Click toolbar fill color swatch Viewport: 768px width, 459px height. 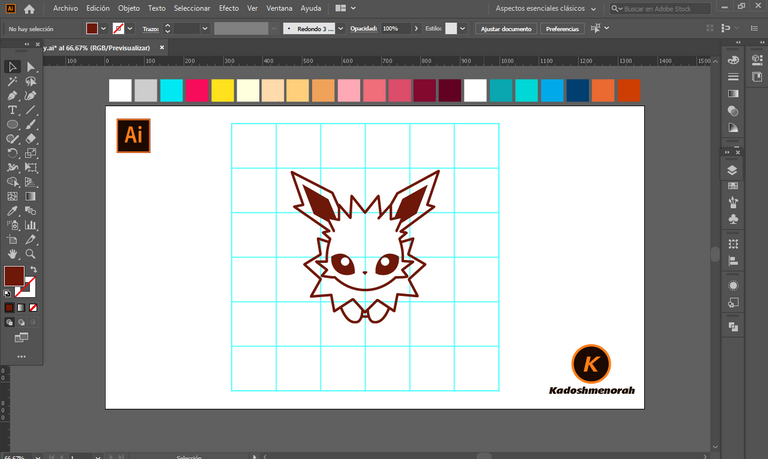(14, 276)
